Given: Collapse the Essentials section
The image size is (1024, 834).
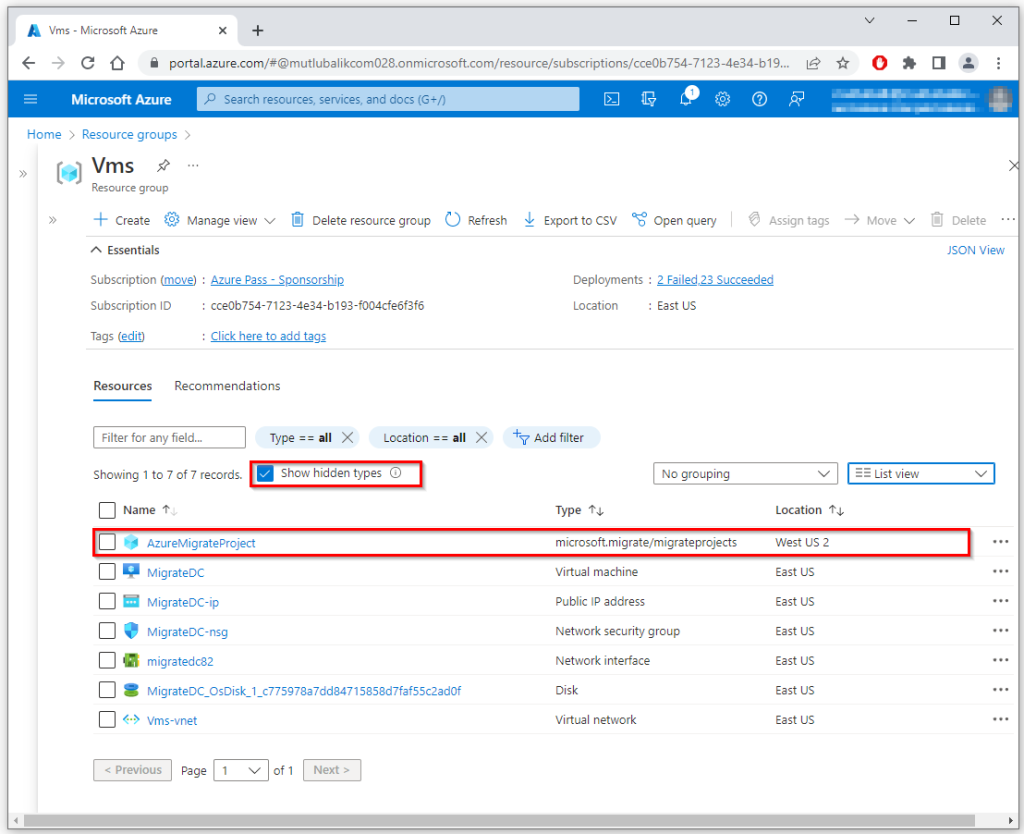Looking at the screenshot, I should click(x=125, y=250).
